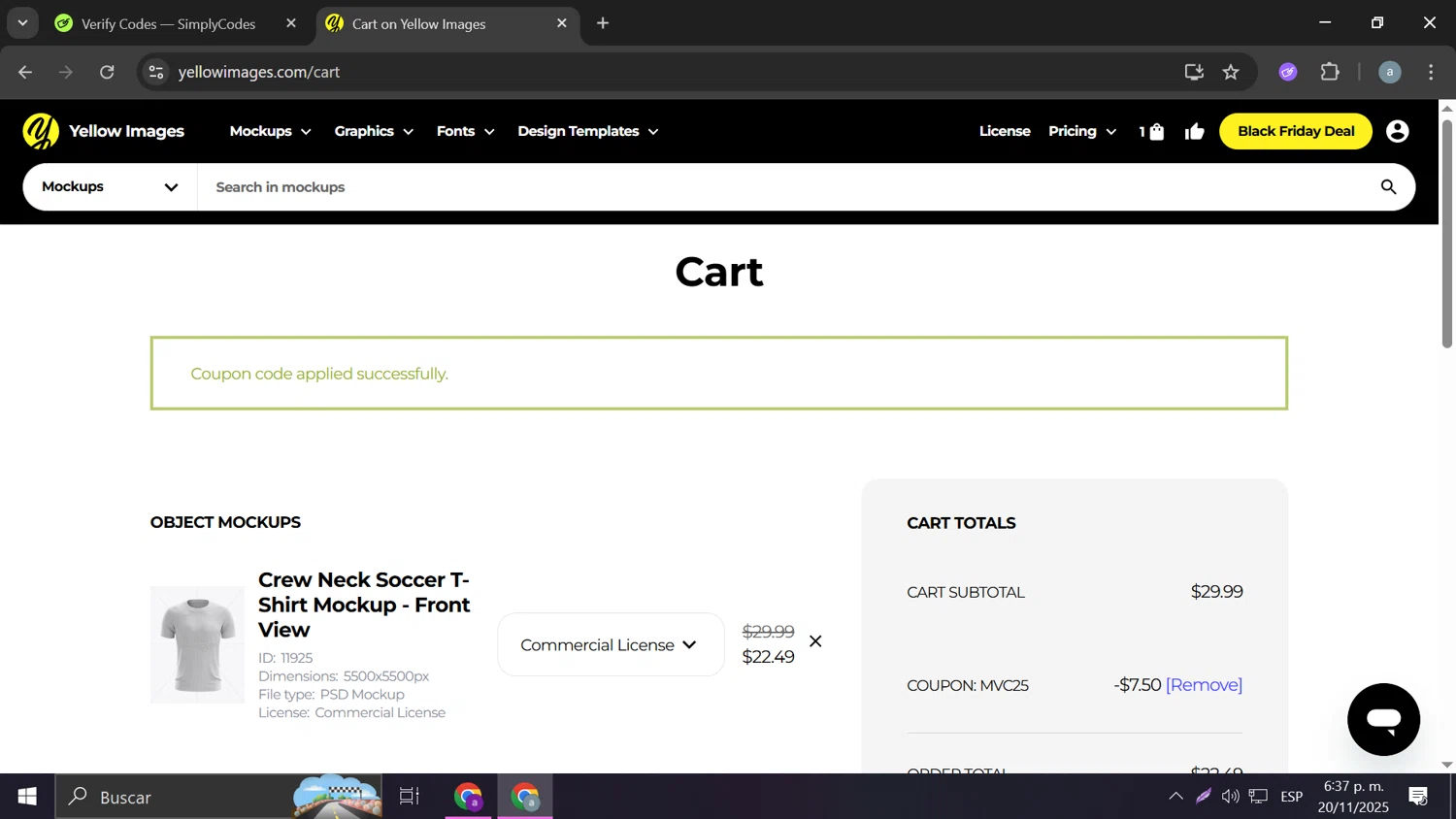
Task: Expand the Mockups menu
Action: [270, 131]
